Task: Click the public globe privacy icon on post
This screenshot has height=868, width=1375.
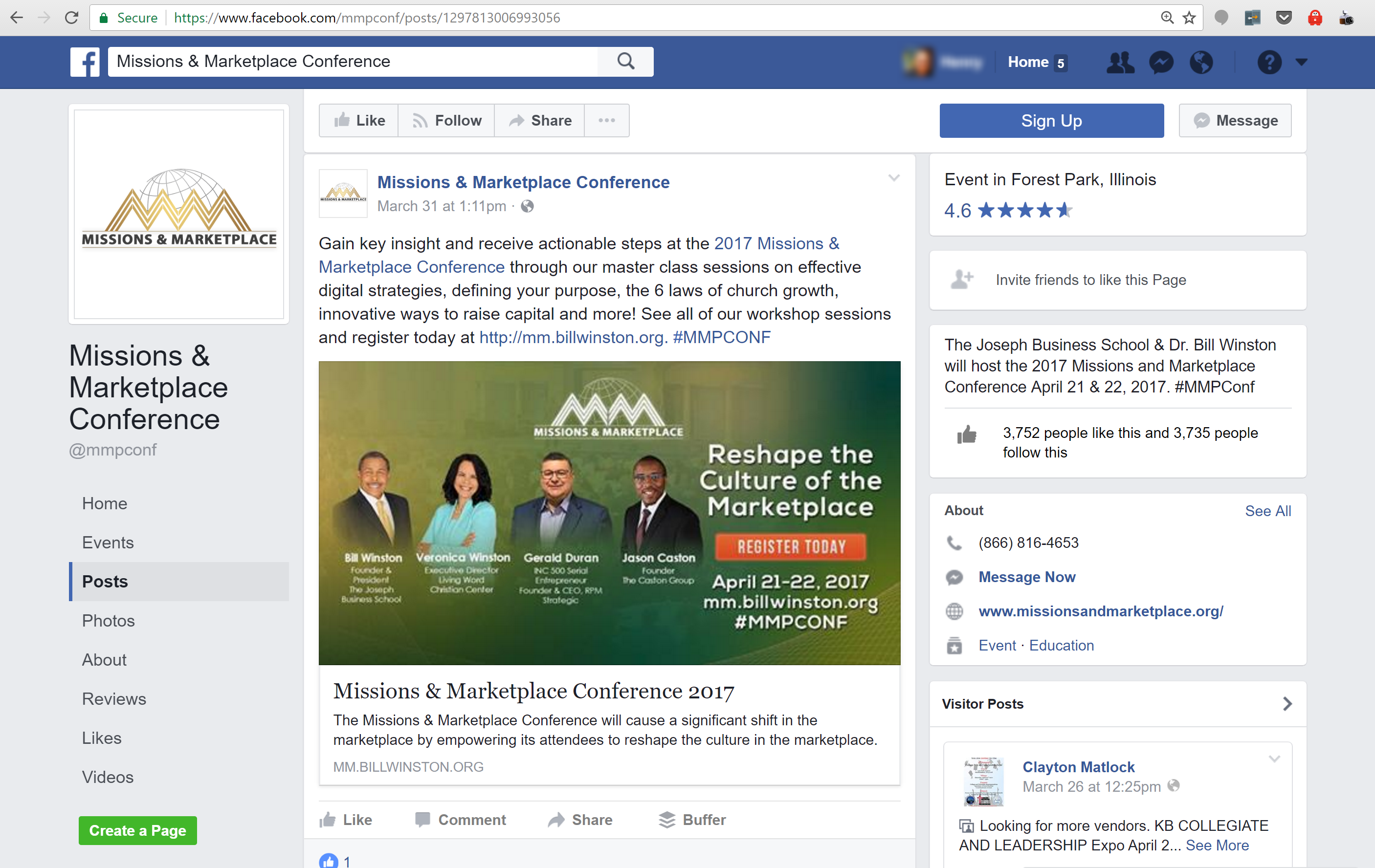Action: click(527, 206)
